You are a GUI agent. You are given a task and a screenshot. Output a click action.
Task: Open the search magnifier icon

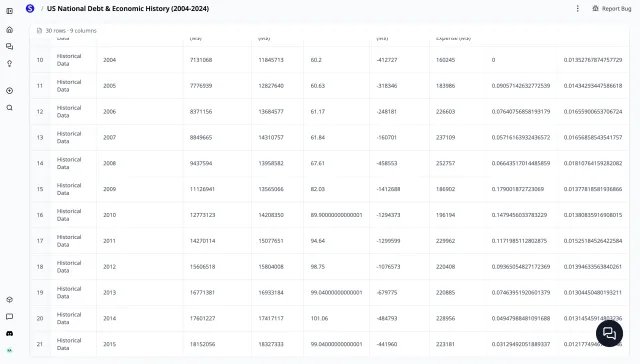[10, 108]
